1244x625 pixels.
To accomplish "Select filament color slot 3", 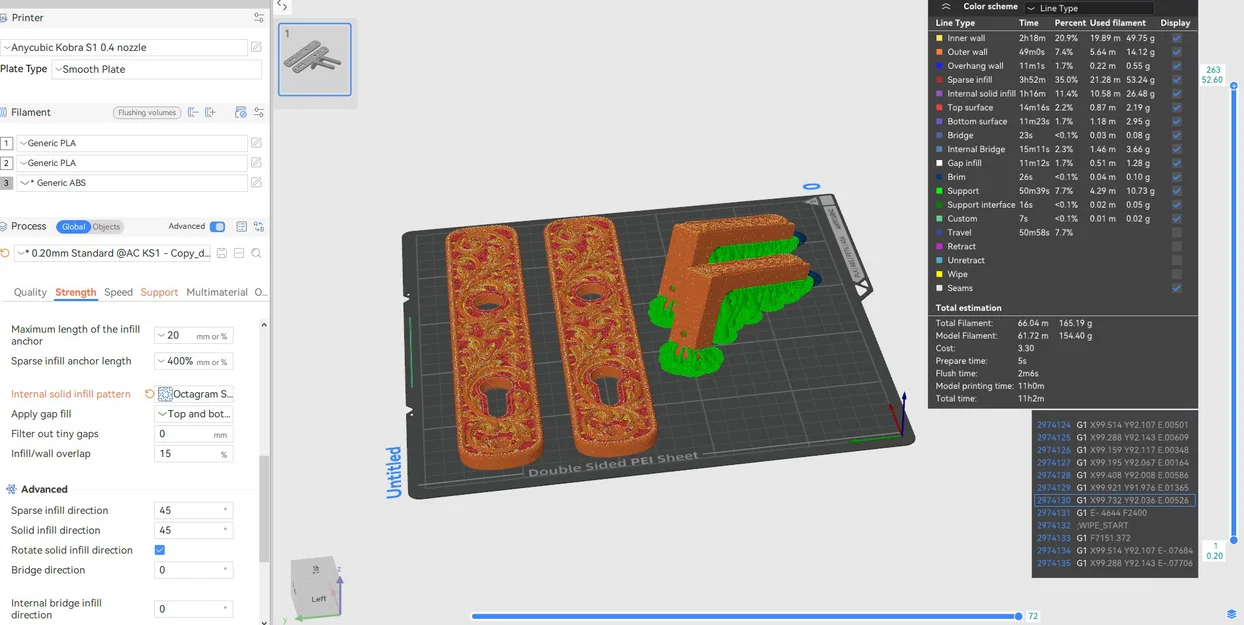I will coord(6,183).
